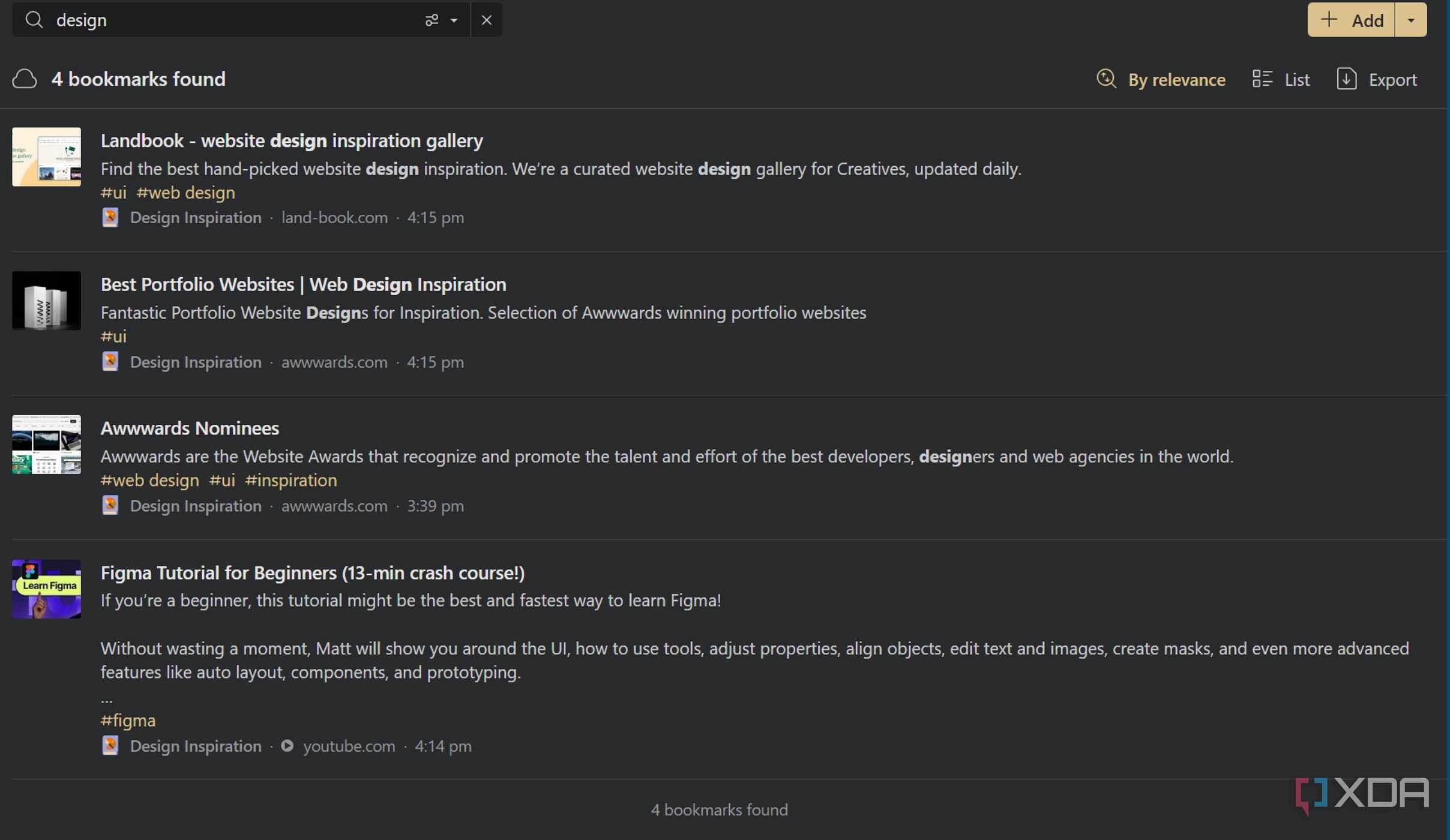Click the 3:39 pm timestamp

click(436, 506)
